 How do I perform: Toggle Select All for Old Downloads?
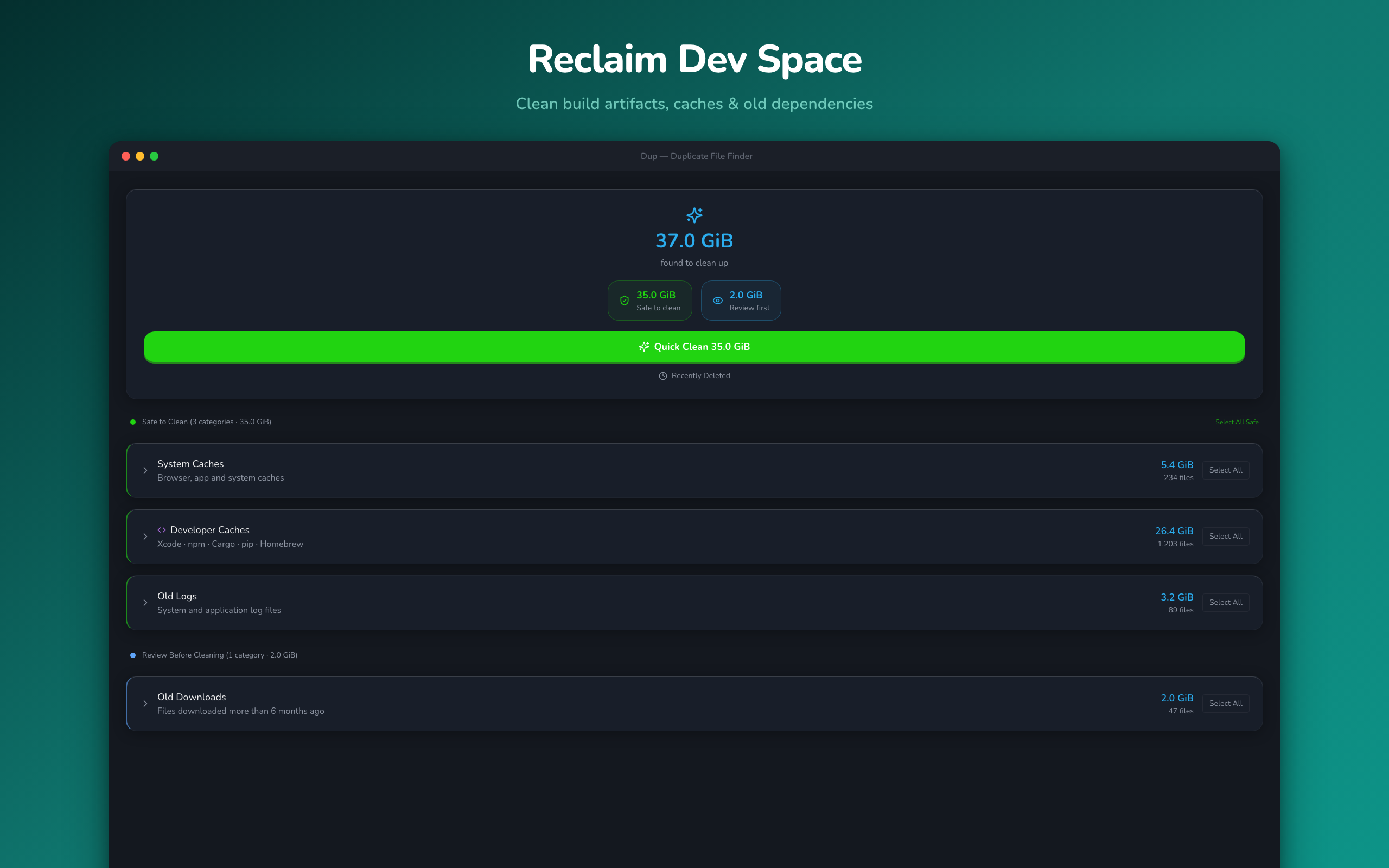tap(1226, 703)
